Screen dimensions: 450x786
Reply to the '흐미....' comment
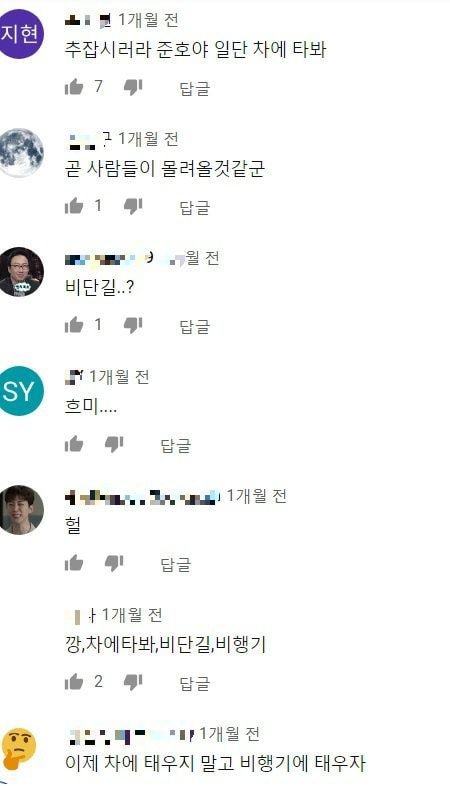[x=175, y=445]
